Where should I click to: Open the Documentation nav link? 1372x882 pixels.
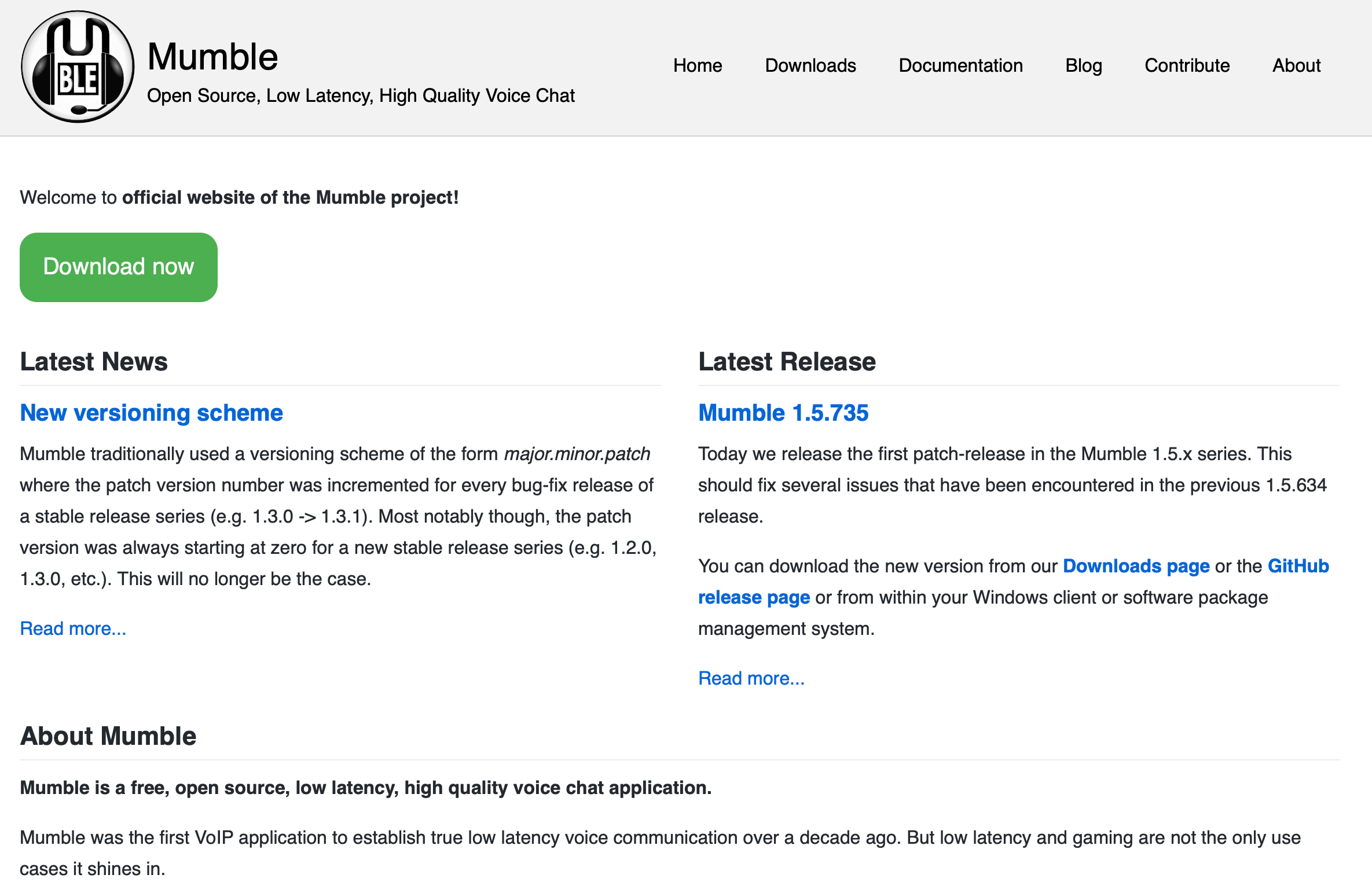[960, 65]
